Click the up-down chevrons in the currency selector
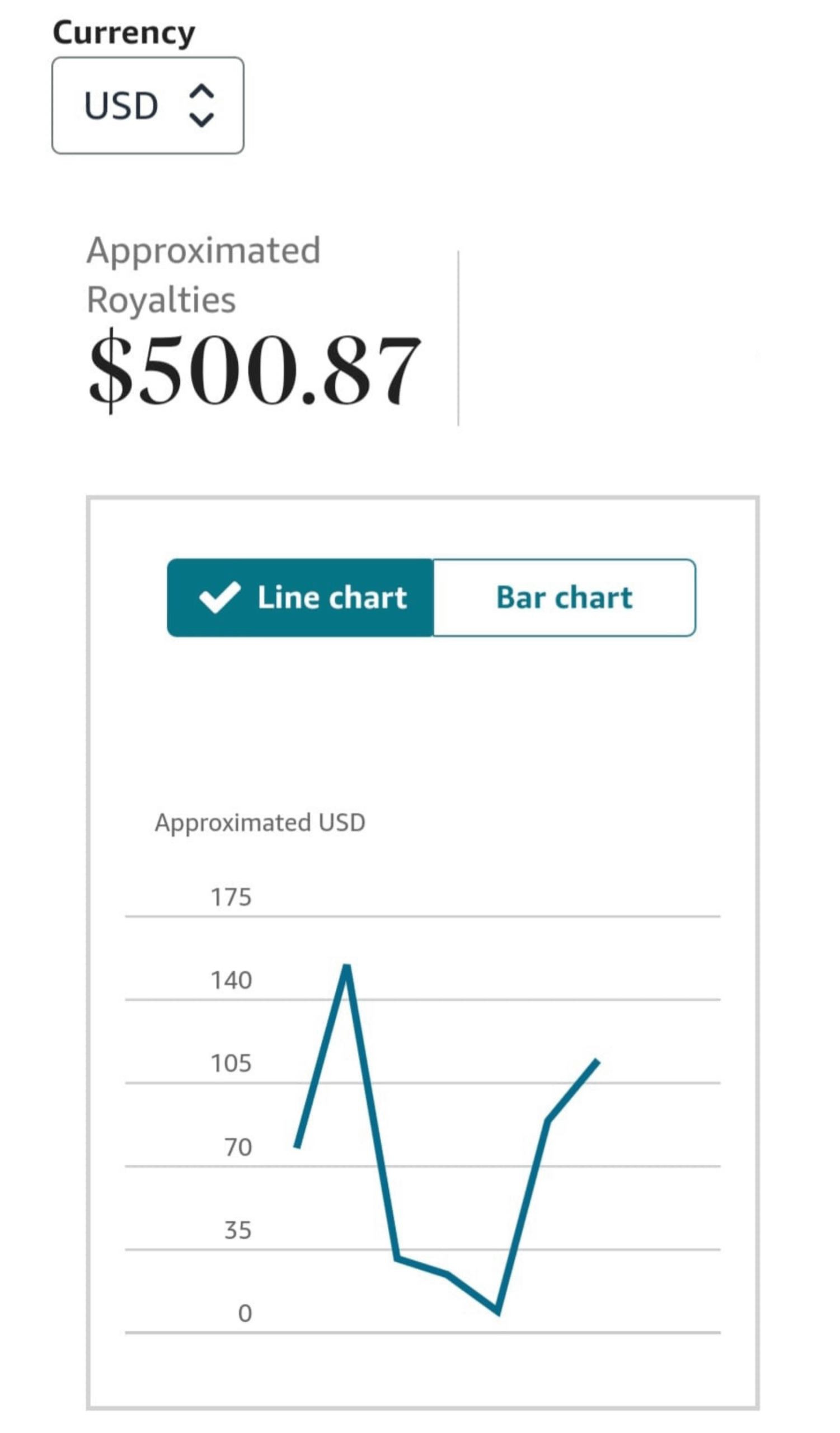Screen dimensions: 840x1433 click(201, 105)
